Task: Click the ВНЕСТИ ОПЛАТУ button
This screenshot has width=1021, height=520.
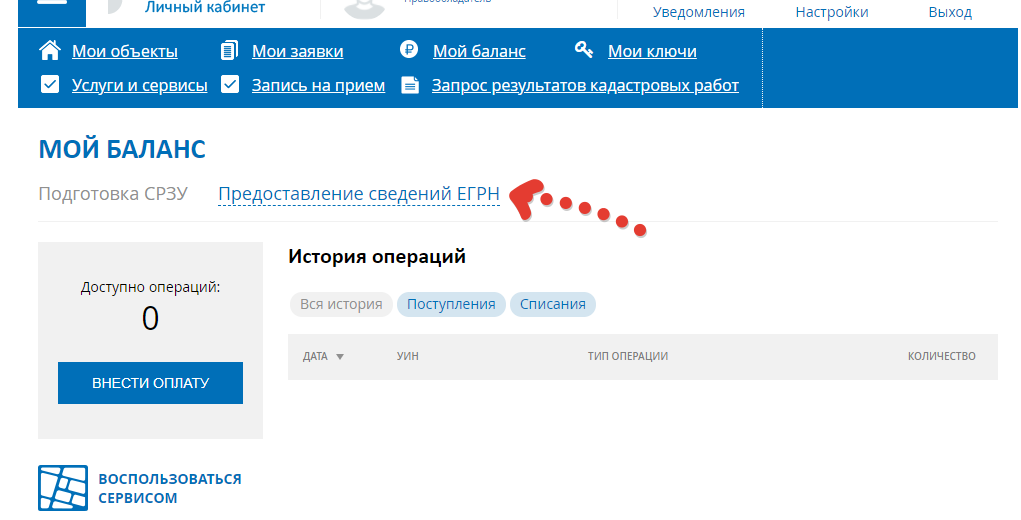Action: click(150, 383)
